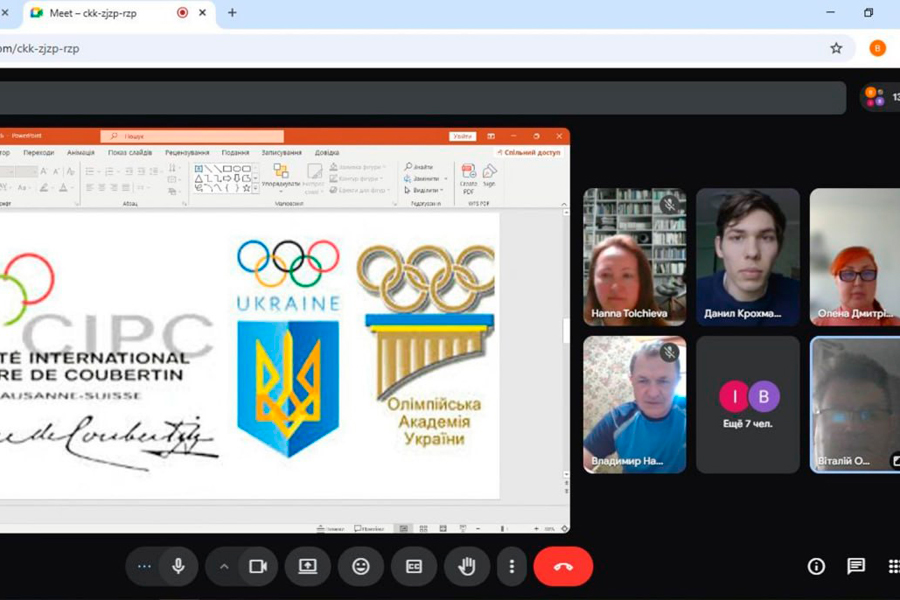Select the text box shape in gallery
Image resolution: width=900 pixels, height=600 pixels.
[199, 169]
